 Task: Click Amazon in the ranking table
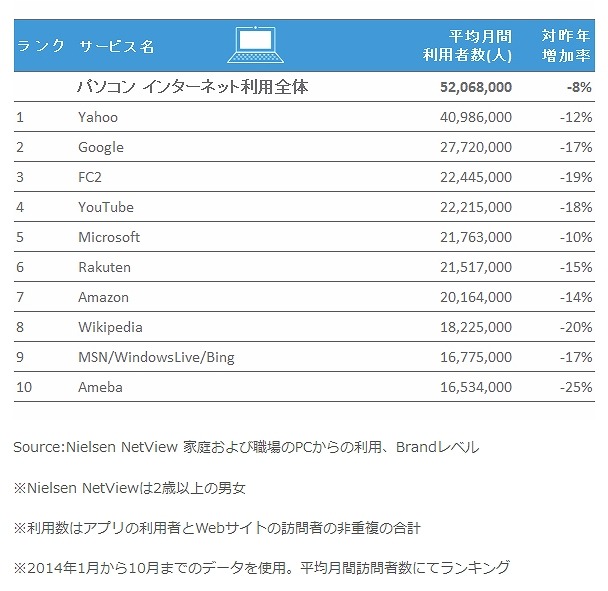(104, 297)
